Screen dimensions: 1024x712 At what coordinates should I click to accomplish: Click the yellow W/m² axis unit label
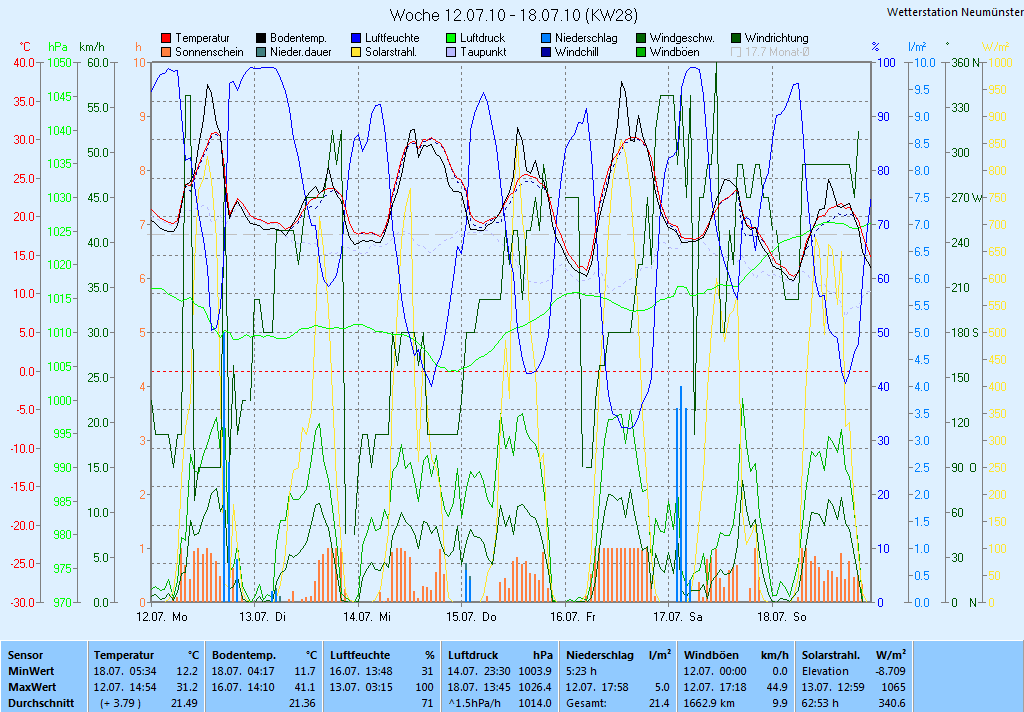click(x=996, y=47)
